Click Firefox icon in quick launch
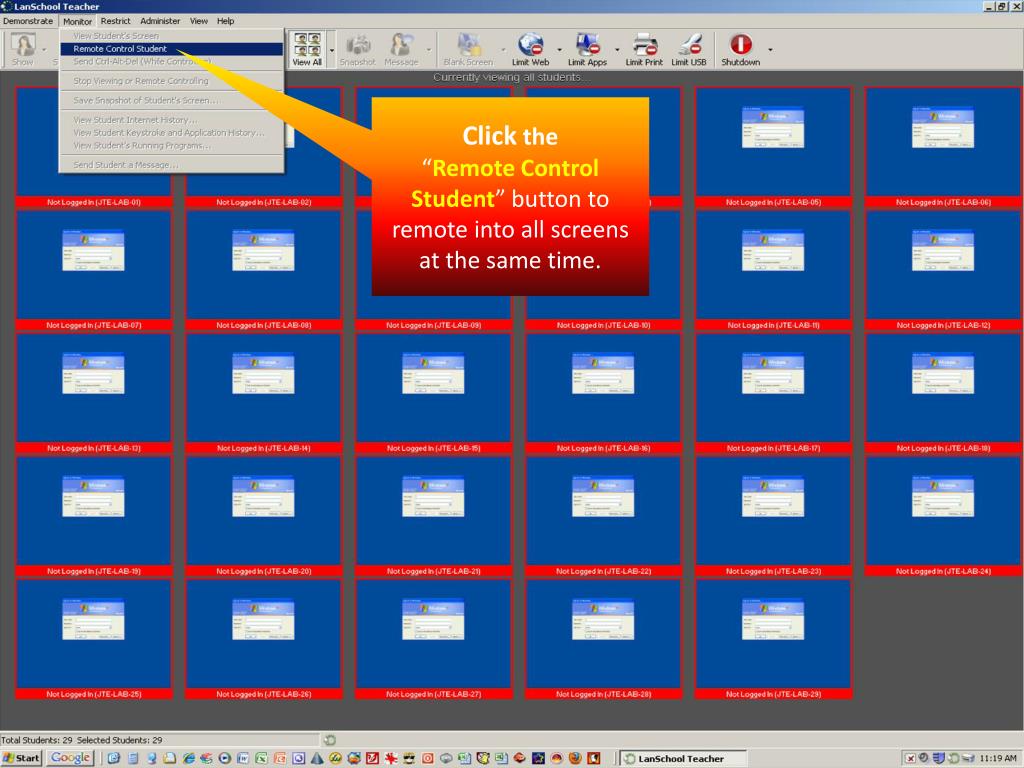The width and height of the screenshot is (1024, 768). click(x=575, y=758)
